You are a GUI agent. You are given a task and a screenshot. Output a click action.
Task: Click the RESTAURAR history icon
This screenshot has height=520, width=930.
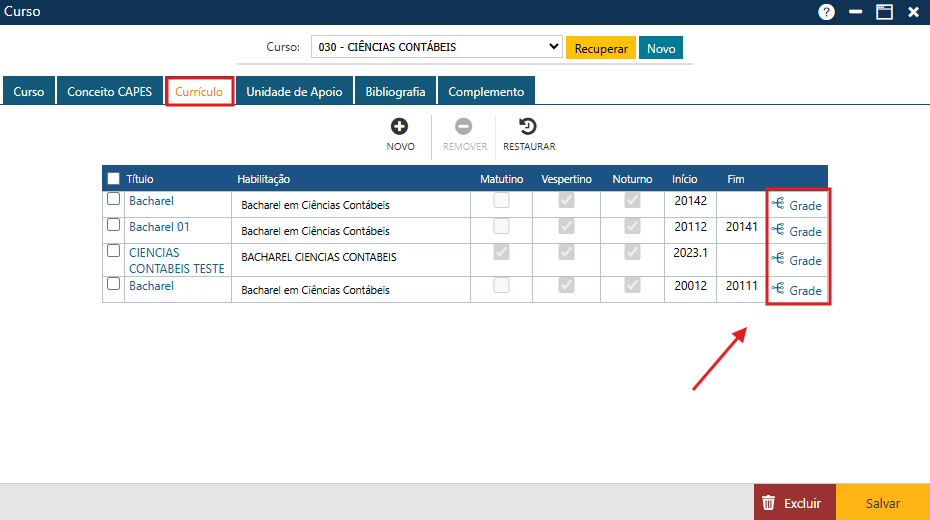tap(527, 126)
